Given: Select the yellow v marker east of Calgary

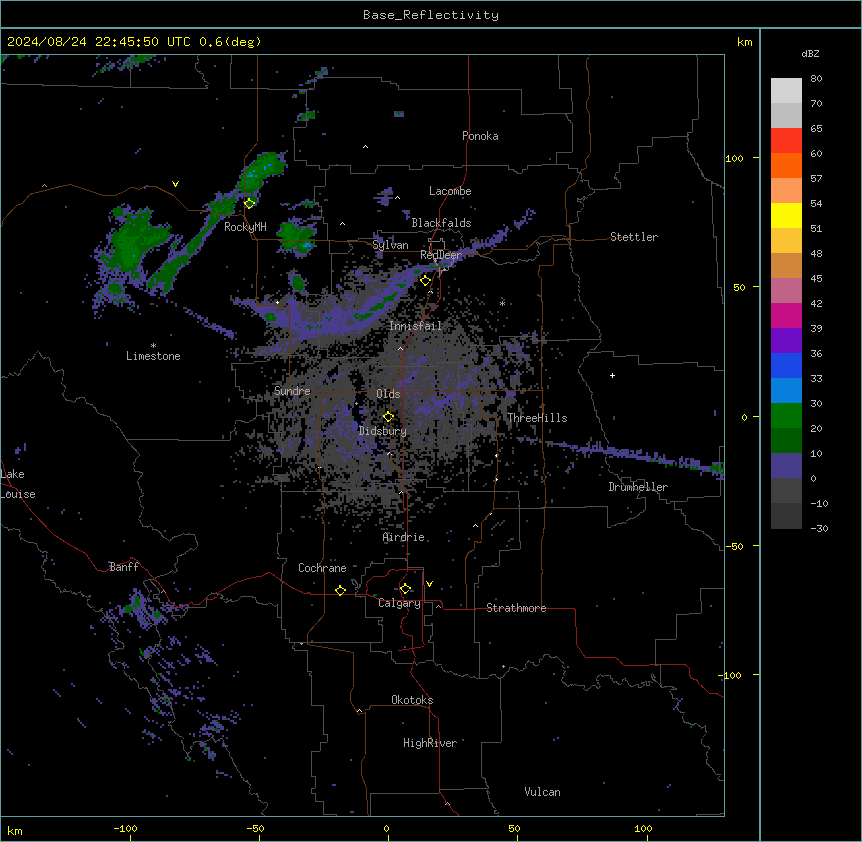Looking at the screenshot, I should pos(429,584).
